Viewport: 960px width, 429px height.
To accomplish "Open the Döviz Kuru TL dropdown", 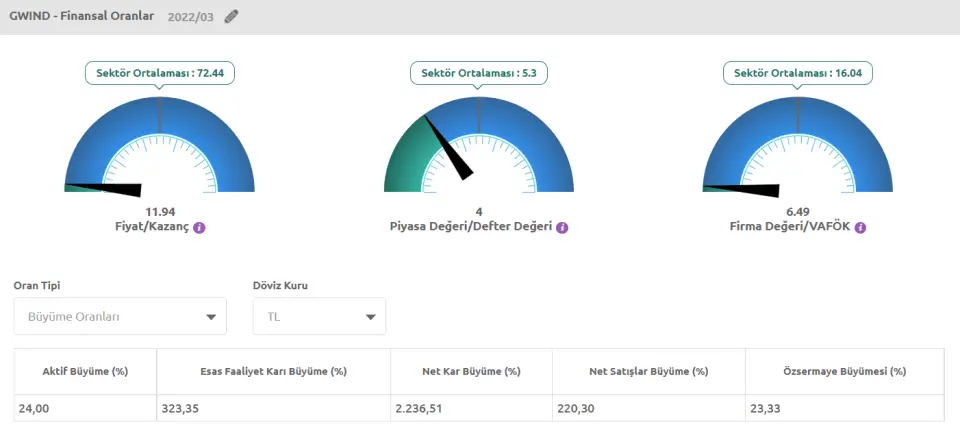I will pos(319,317).
